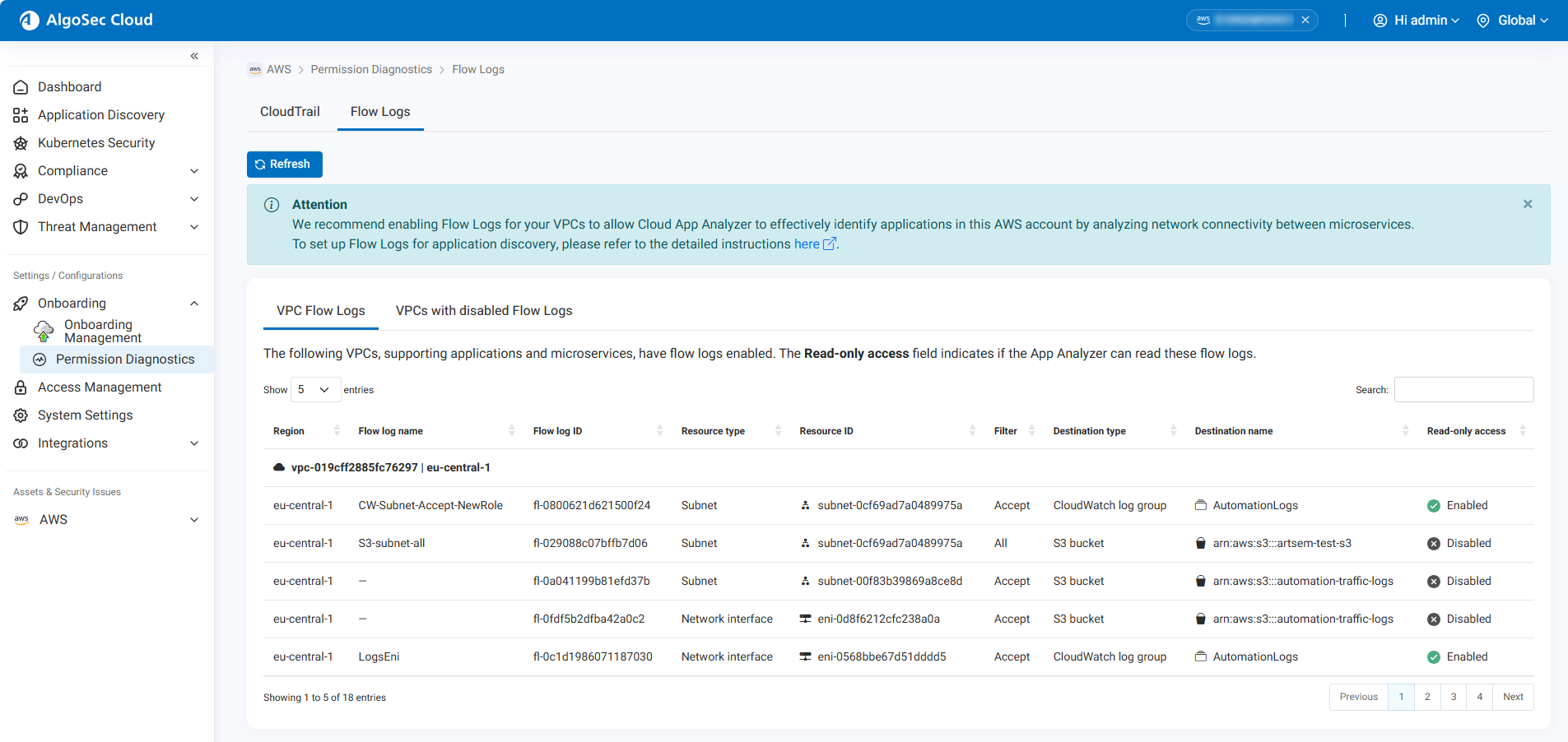Open the Show entries count dropdown

315,390
